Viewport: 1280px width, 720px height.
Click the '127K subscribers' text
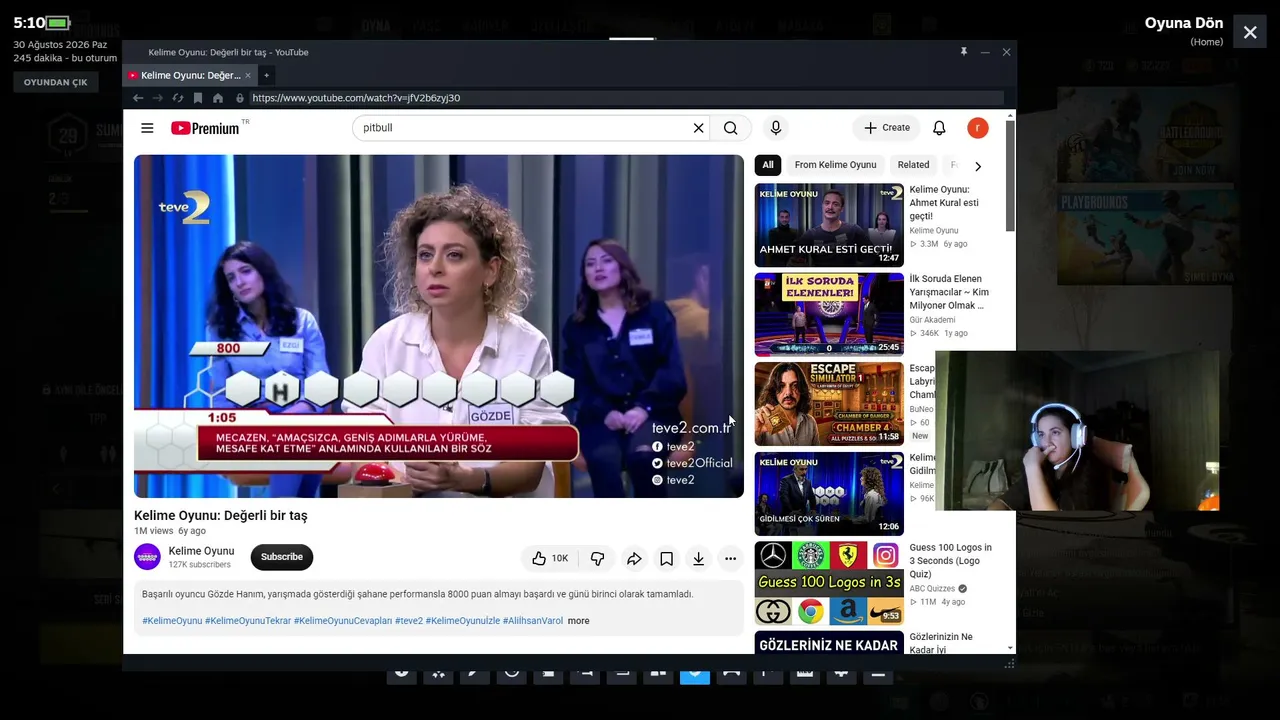click(200, 565)
